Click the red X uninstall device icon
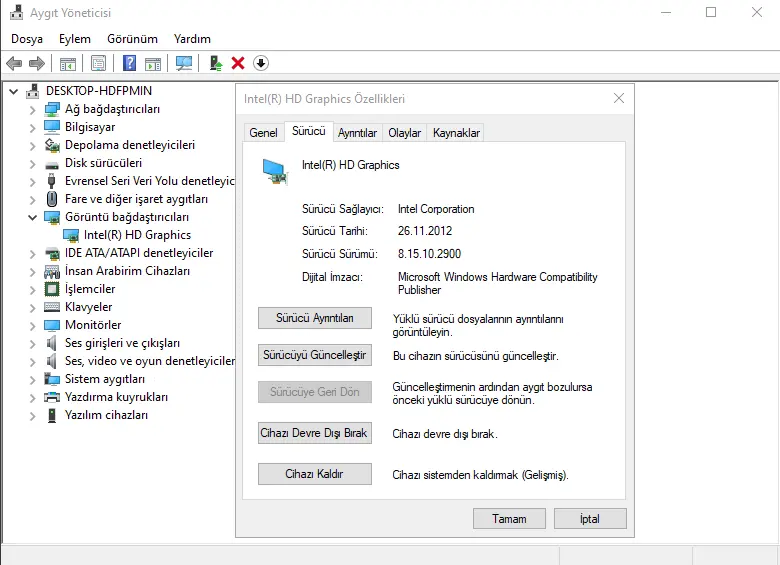This screenshot has height=565, width=780. tap(238, 63)
